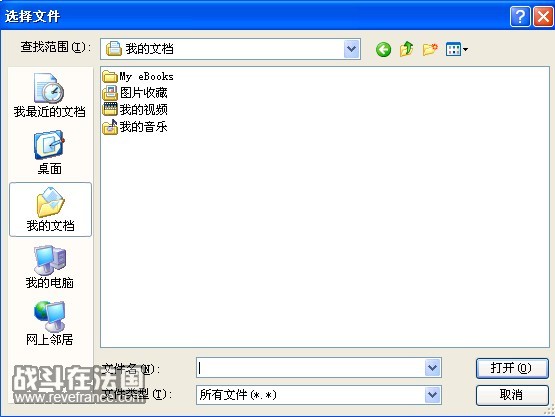Select 桌面 in the places bar
The image size is (555, 417).
50,153
